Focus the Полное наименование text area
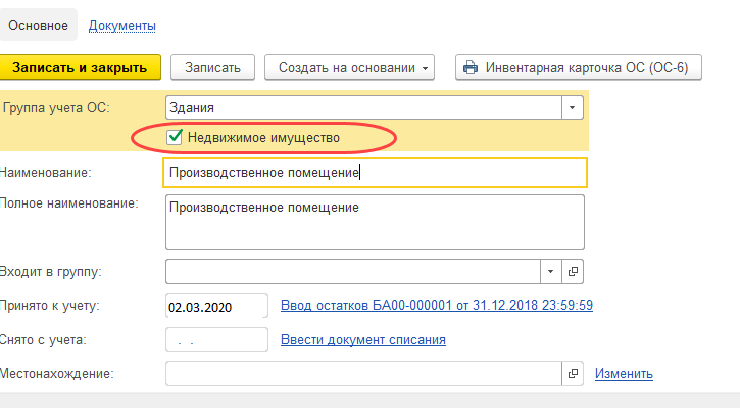Image resolution: width=740 pixels, height=408 pixels. [373, 221]
